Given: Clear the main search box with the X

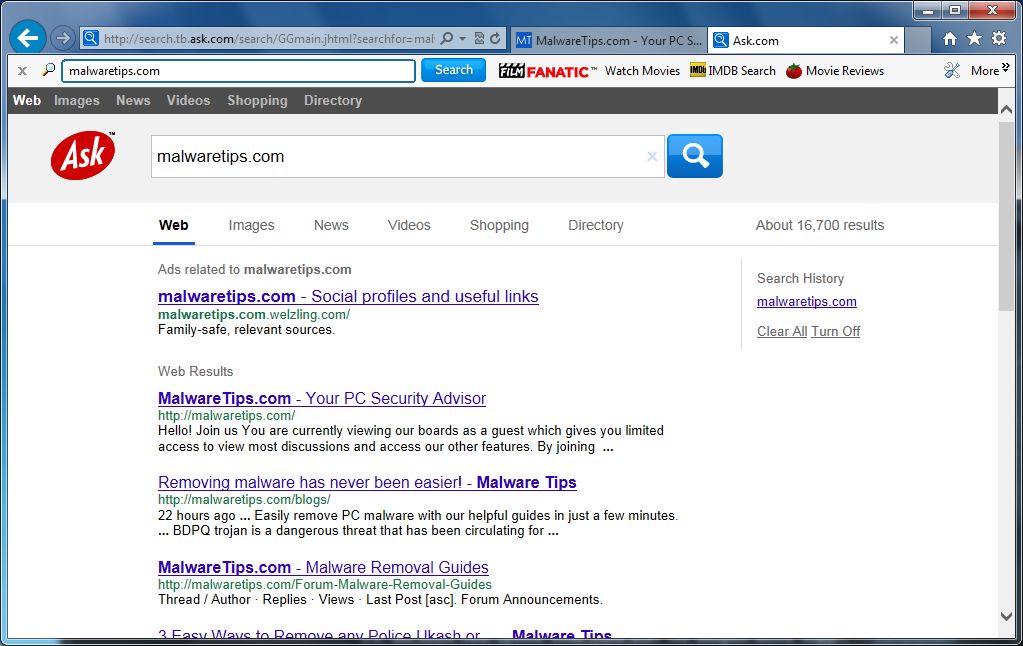Looking at the screenshot, I should pyautogui.click(x=652, y=157).
